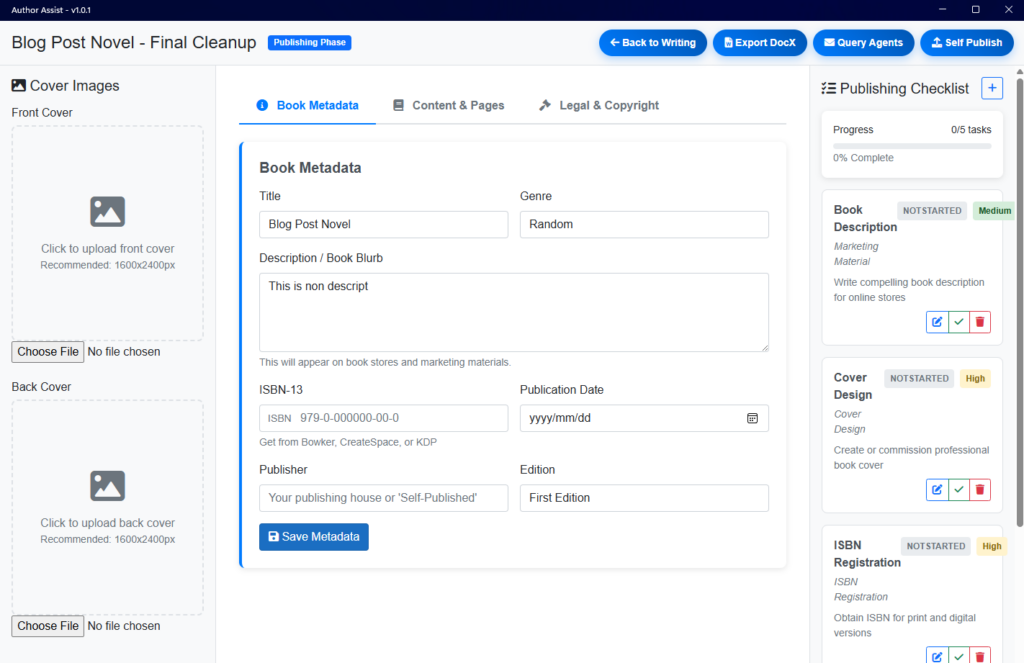Click edit icon on Cover Design task
This screenshot has width=1024, height=663.
click(x=937, y=490)
